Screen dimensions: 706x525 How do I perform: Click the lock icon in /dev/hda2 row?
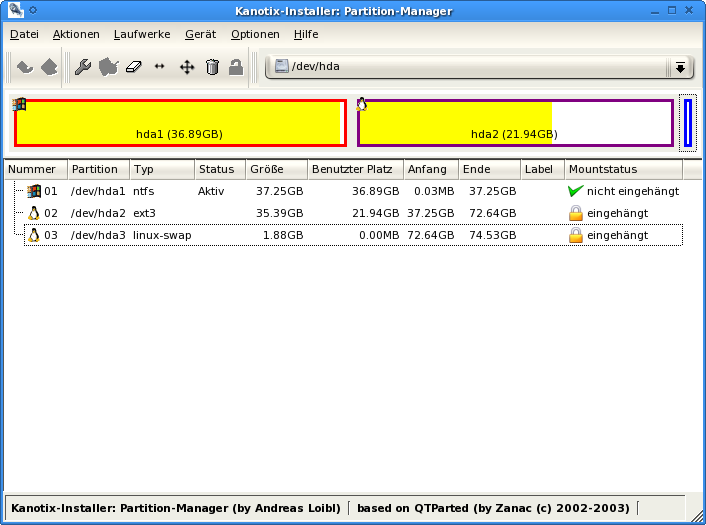coord(575,213)
